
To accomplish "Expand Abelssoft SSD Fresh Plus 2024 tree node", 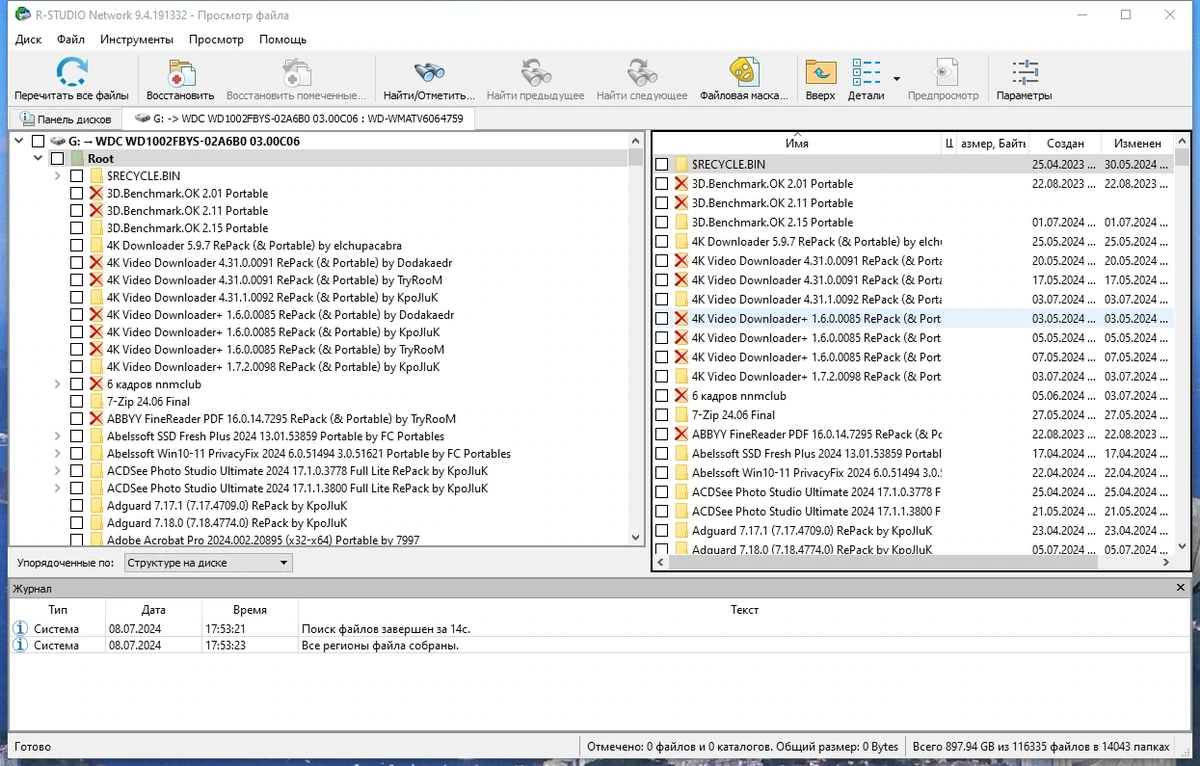I will coord(57,436).
